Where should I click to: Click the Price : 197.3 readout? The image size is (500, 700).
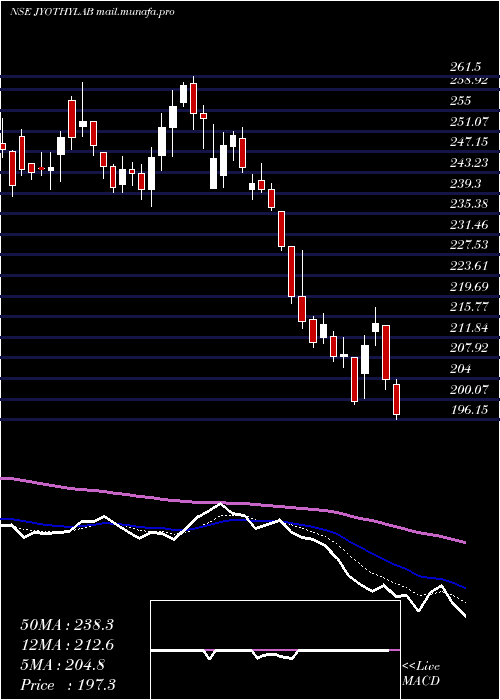pyautogui.click(x=68, y=685)
